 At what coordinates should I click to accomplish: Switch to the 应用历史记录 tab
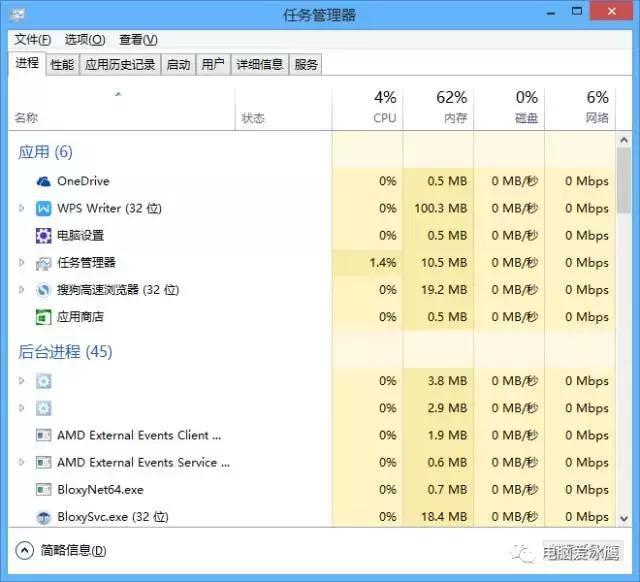(x=120, y=64)
